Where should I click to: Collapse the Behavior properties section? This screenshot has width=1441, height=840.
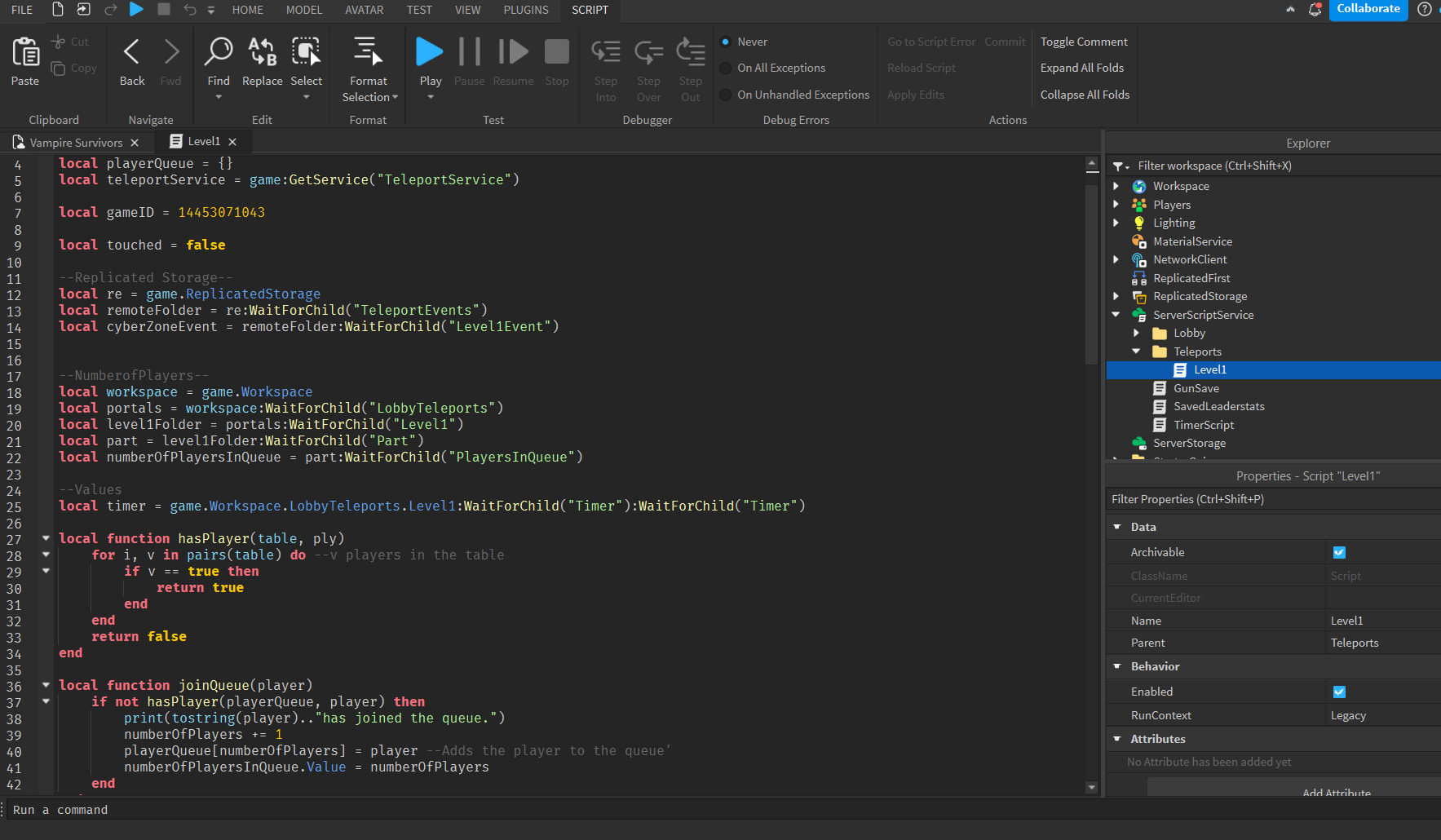1117,666
